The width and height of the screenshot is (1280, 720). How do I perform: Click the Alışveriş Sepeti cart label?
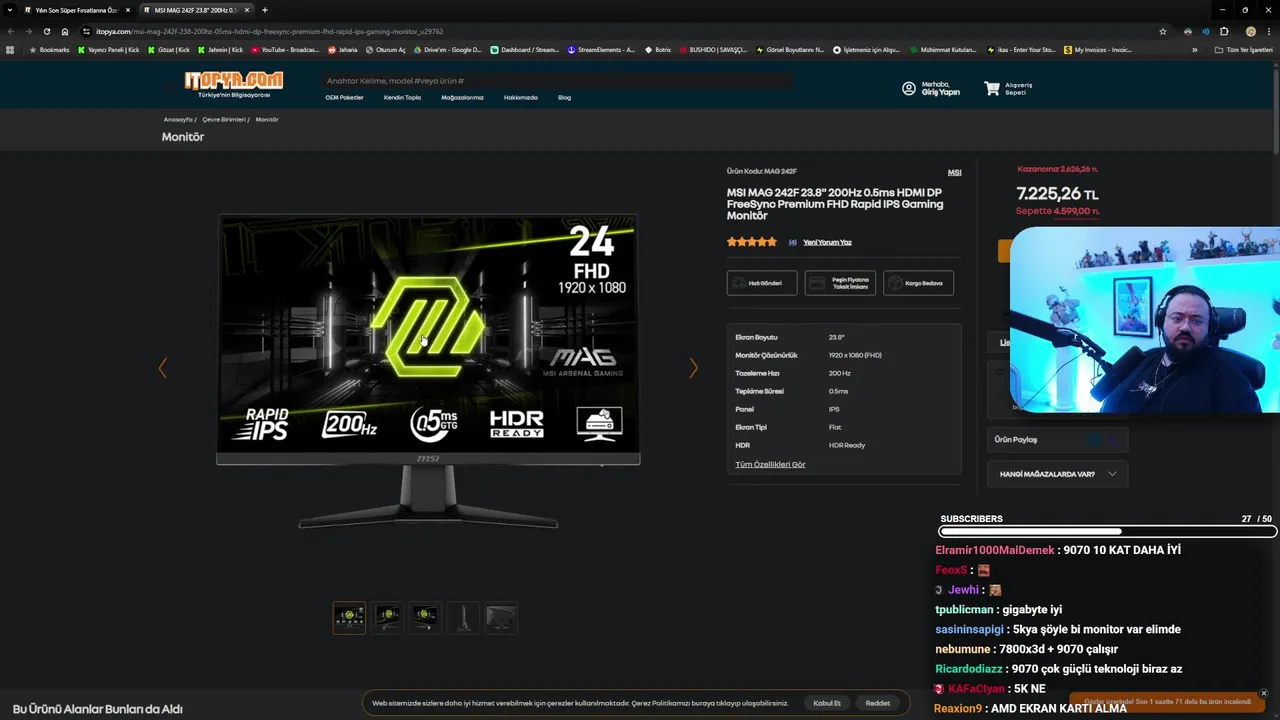coord(1018,88)
